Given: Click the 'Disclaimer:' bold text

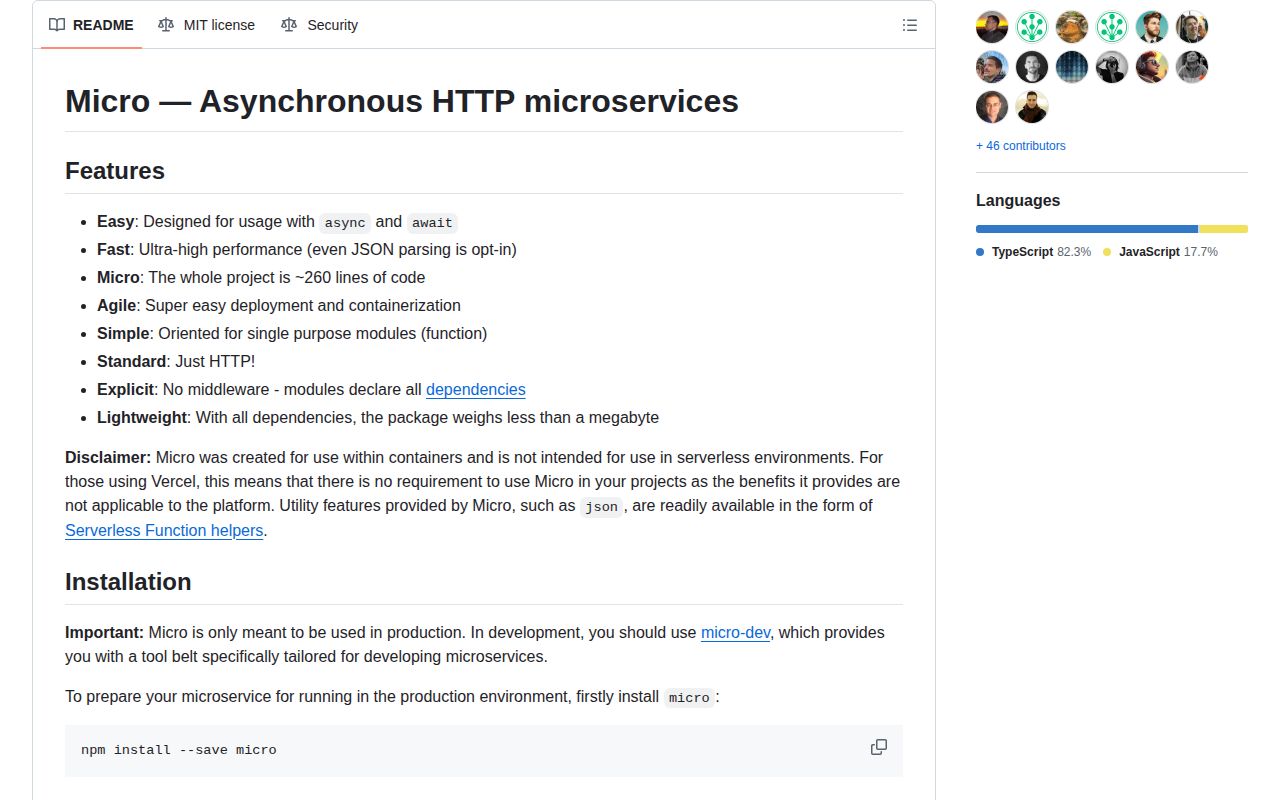Looking at the screenshot, I should click(108, 458).
